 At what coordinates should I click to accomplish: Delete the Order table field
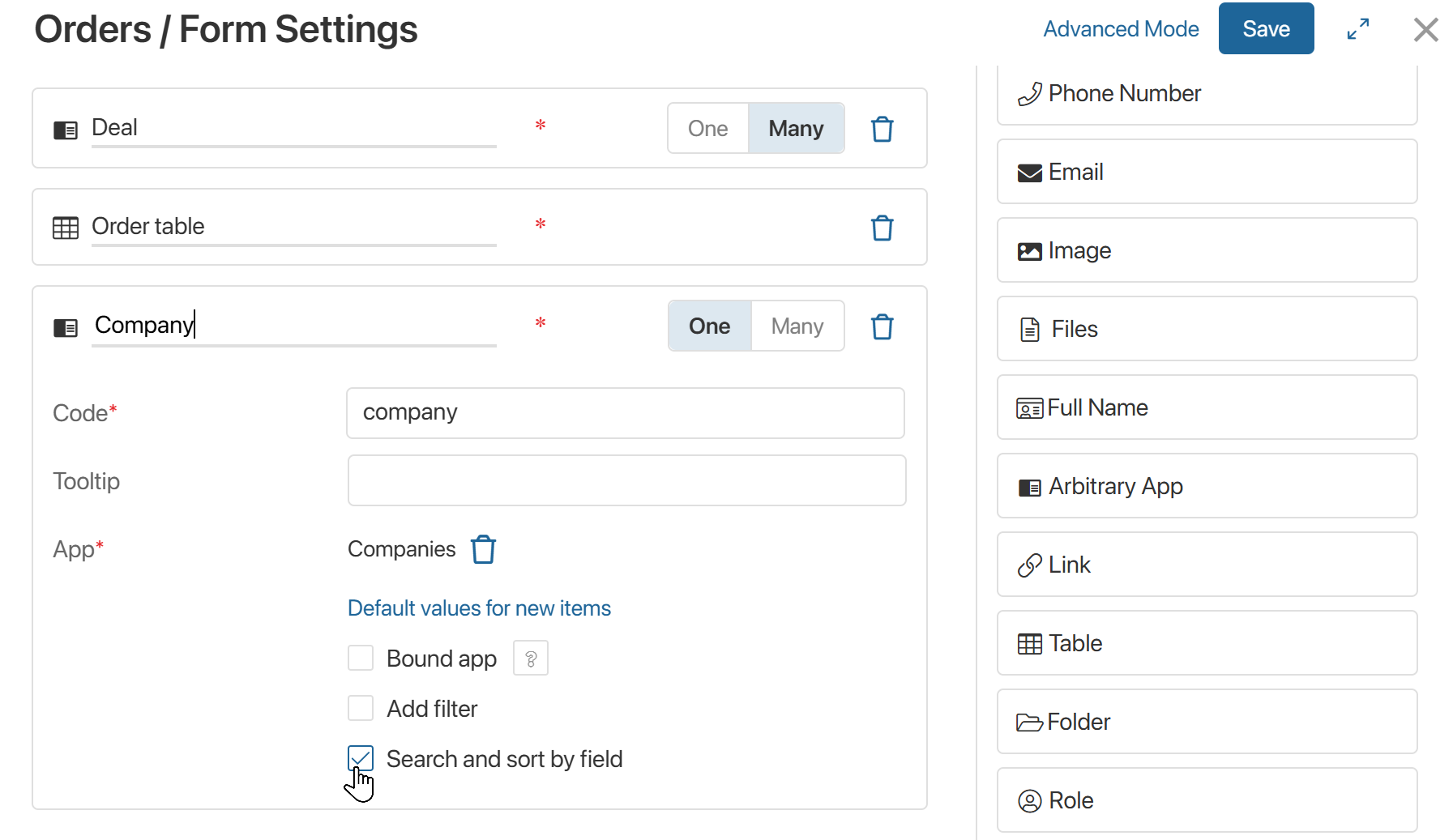[882, 228]
